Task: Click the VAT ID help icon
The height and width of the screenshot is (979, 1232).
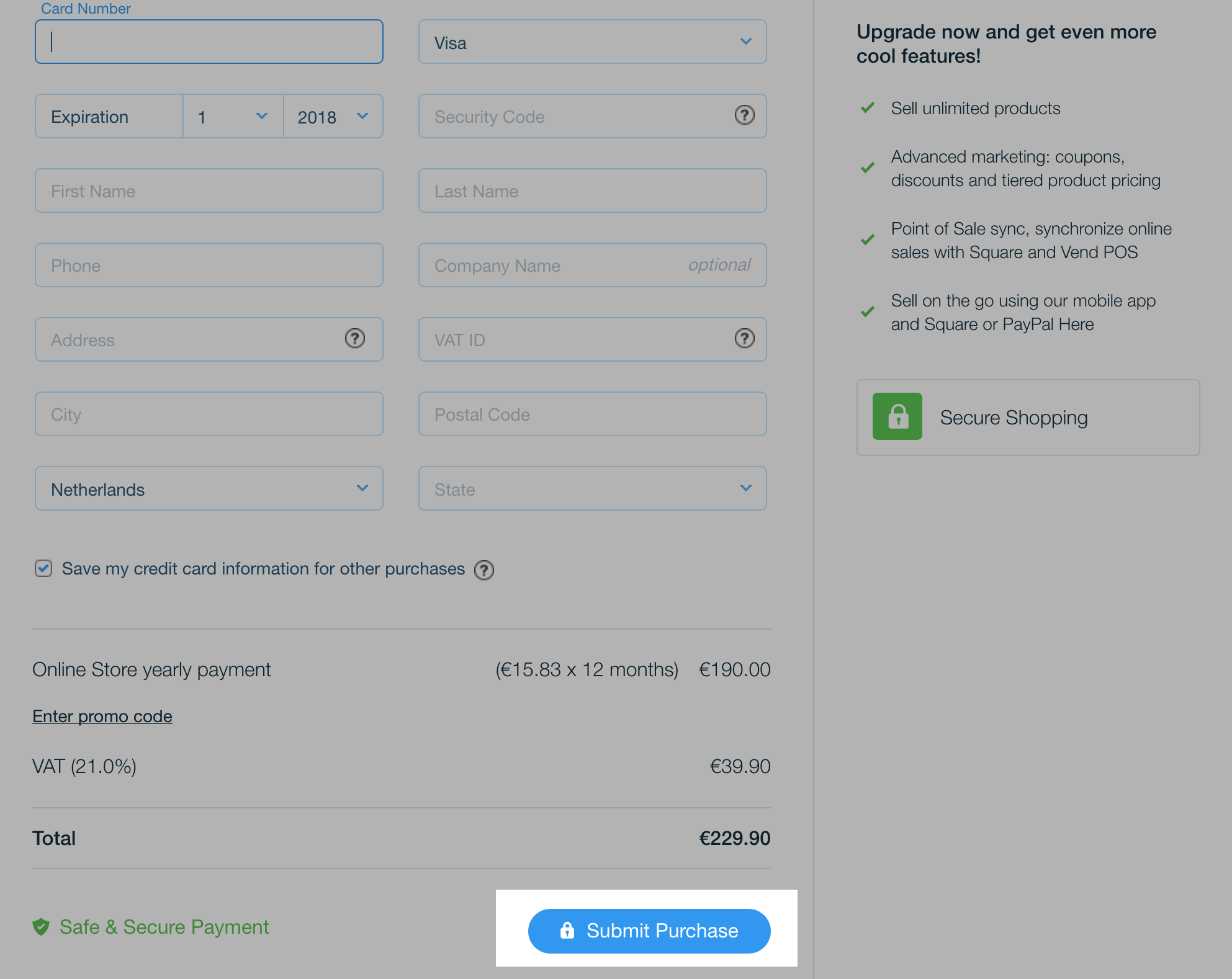Action: coord(744,338)
